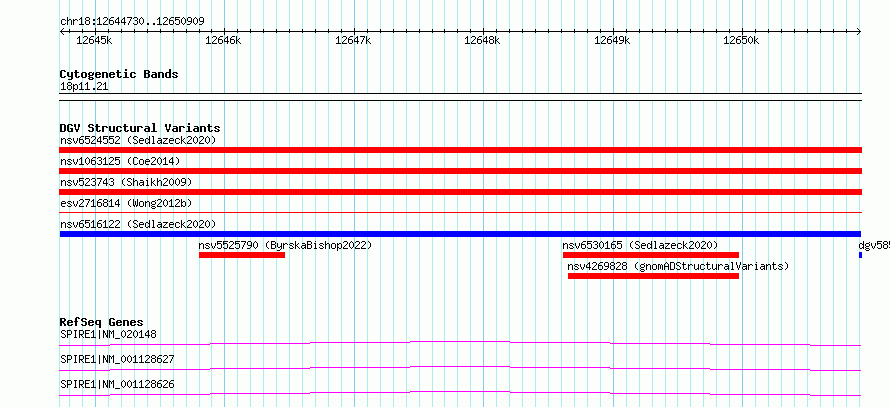The width and height of the screenshot is (890, 407).
Task: Click the red bar under nsv6530165
Action: pyautogui.click(x=651, y=255)
